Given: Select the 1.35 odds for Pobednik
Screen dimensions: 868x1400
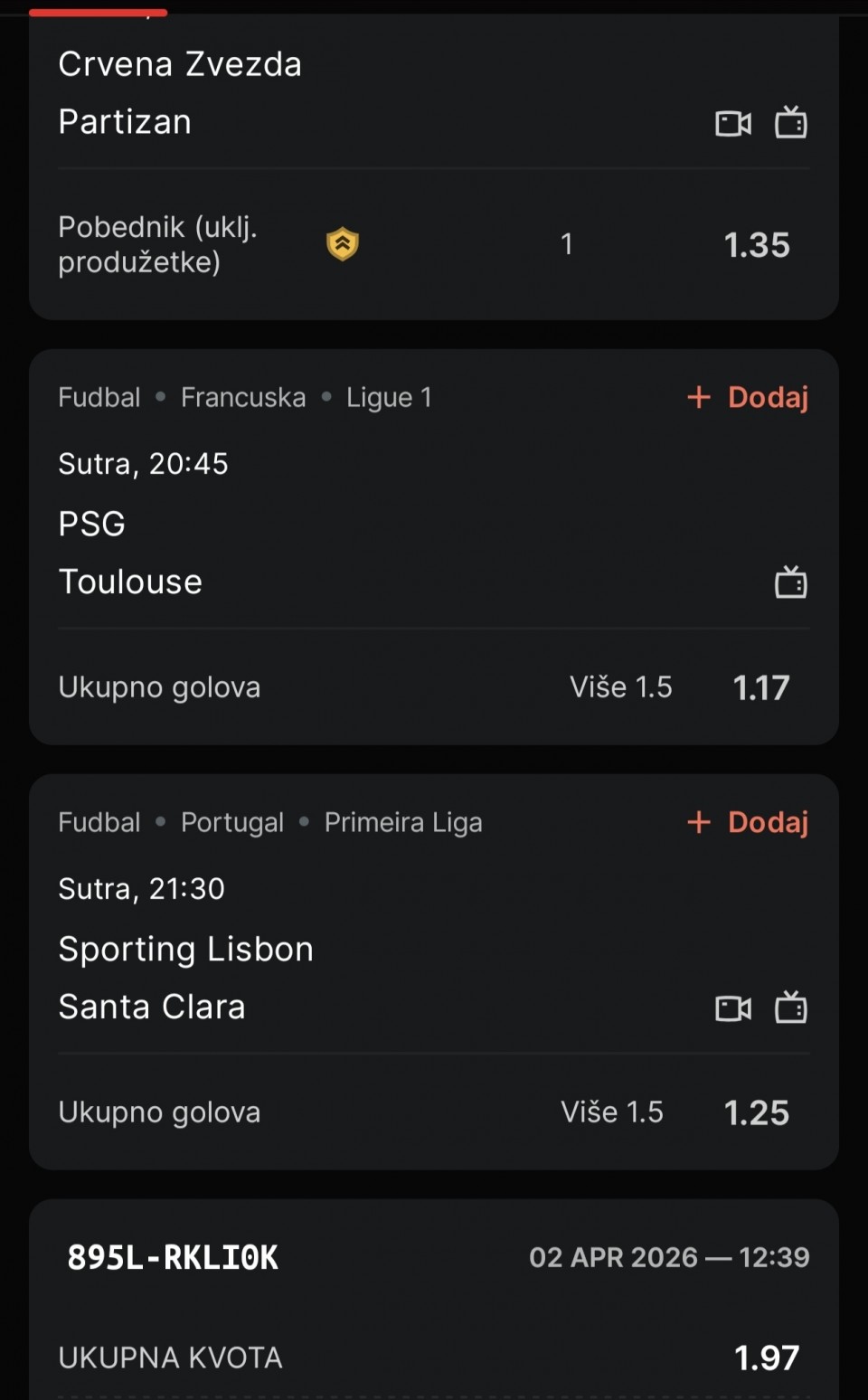Looking at the screenshot, I should (757, 245).
